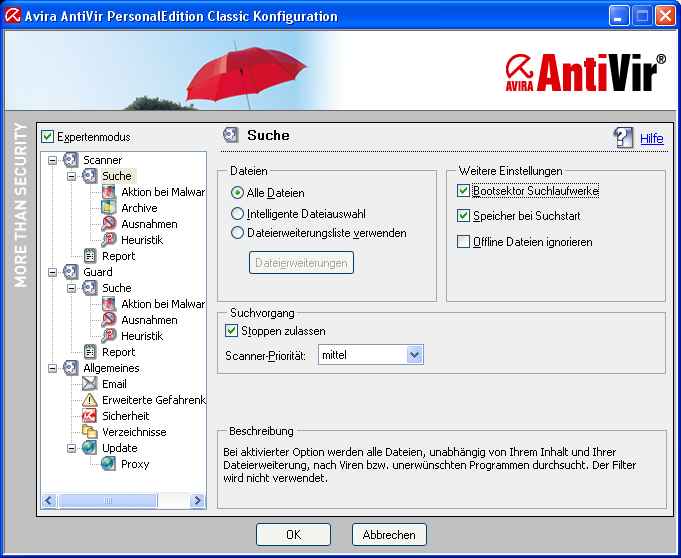Click the Aktion bei Malware icon under Scanner
Viewport: 681px width, 558px height.
[x=109, y=192]
